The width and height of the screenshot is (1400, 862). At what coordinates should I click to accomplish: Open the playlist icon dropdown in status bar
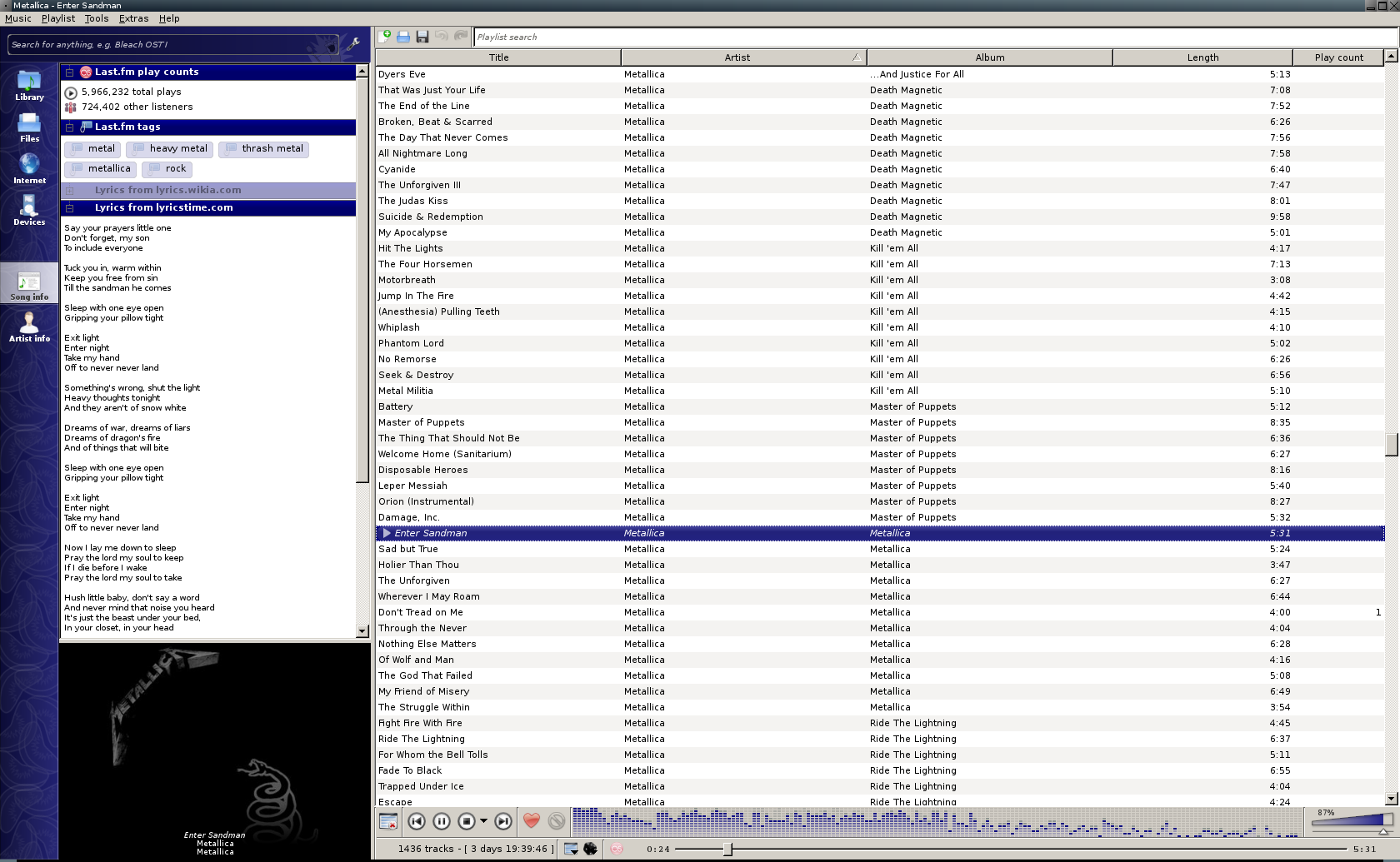[571, 849]
